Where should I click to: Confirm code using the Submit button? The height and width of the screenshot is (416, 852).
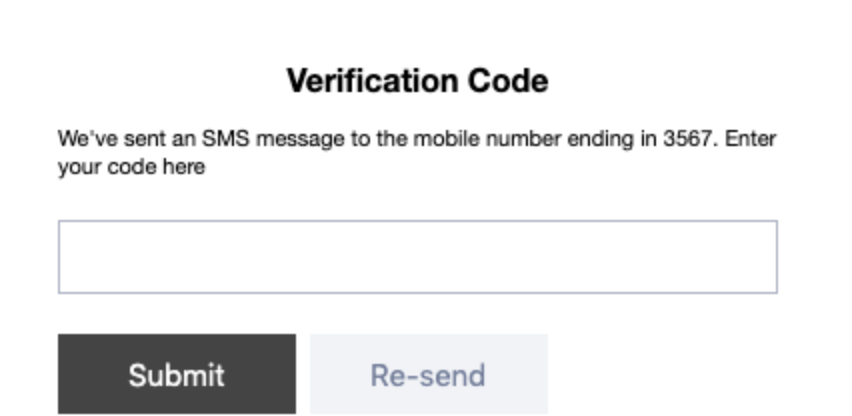[x=177, y=374]
